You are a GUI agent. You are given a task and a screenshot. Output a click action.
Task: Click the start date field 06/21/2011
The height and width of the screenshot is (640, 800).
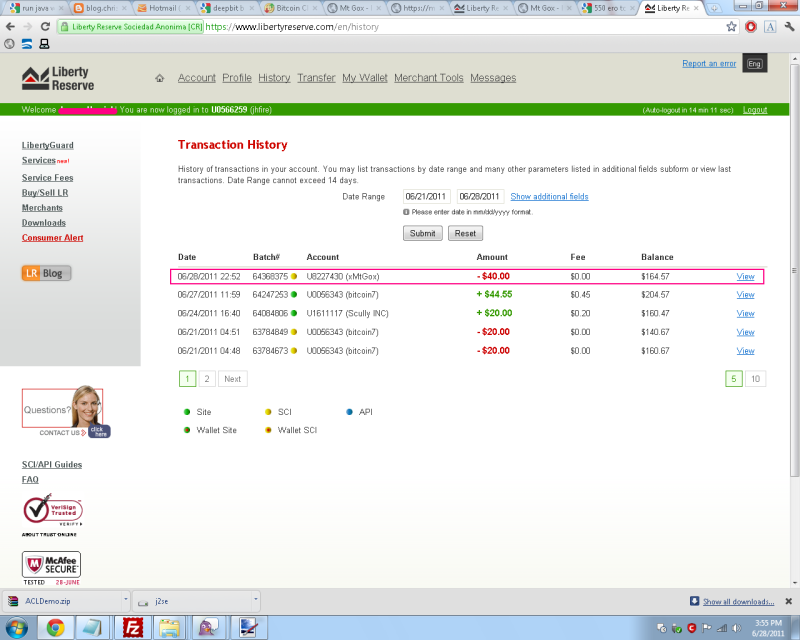(426, 197)
